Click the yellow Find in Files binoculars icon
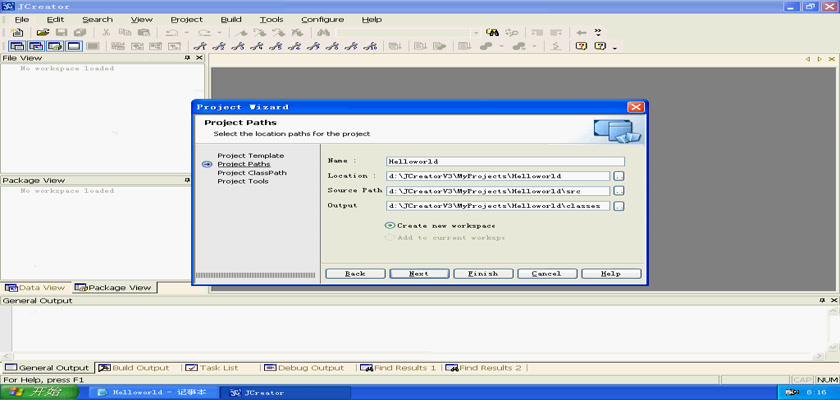The height and width of the screenshot is (400, 840). click(x=492, y=33)
